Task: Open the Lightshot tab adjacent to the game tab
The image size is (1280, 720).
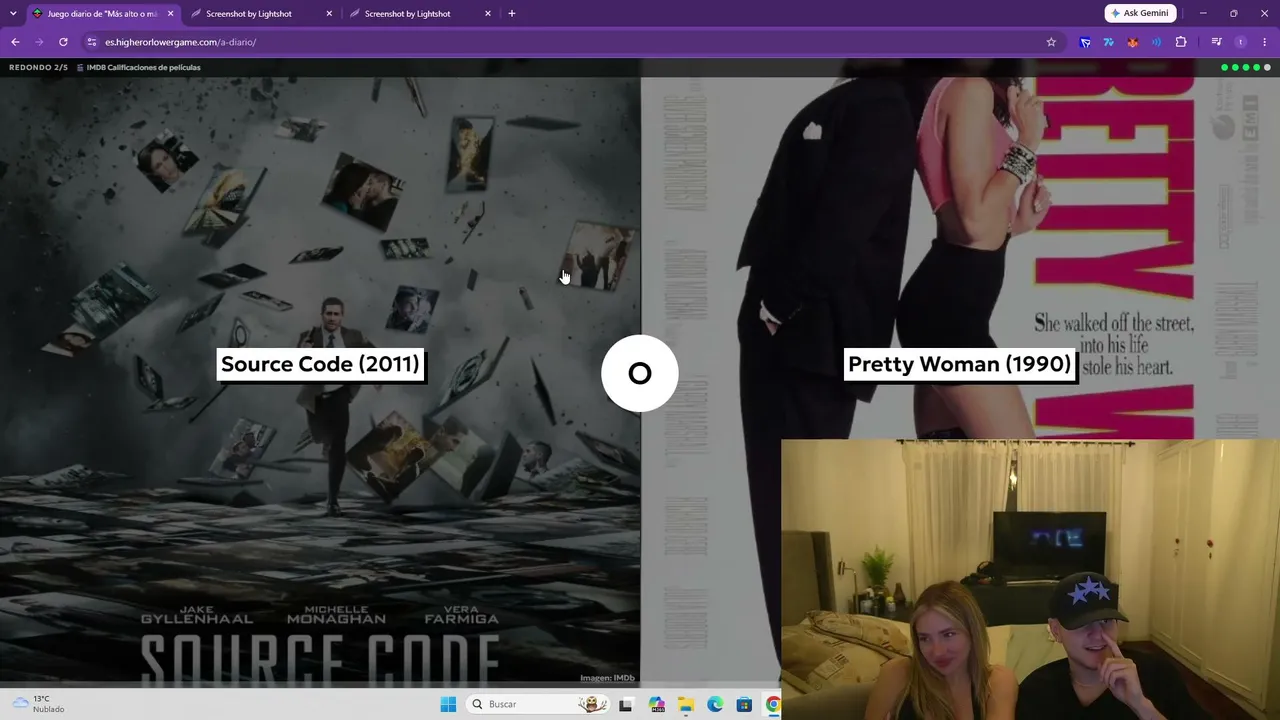Action: [x=260, y=13]
